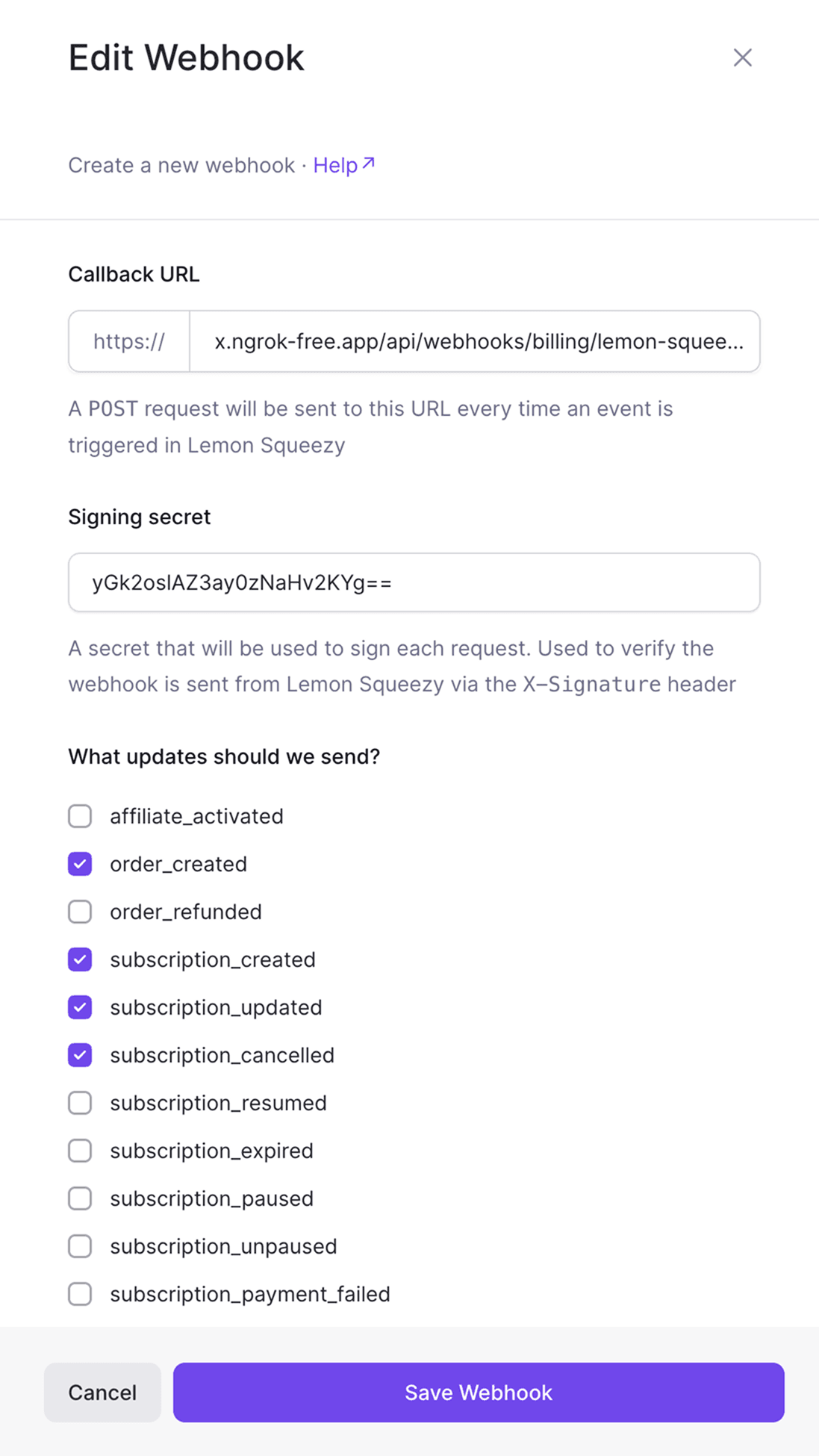Enable the subscription_payment_failed event

79,1294
